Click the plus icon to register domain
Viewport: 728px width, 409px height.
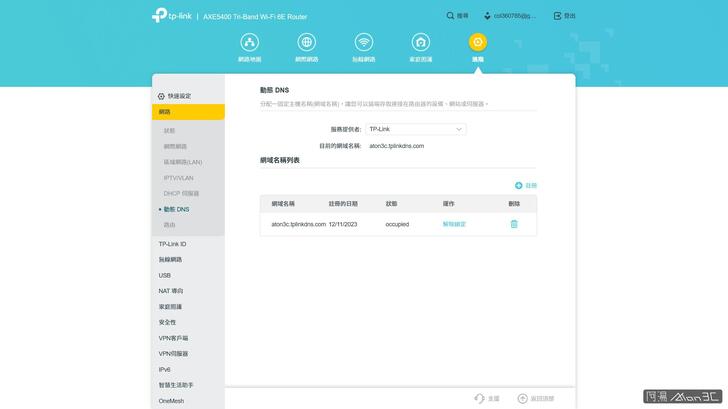[518, 185]
